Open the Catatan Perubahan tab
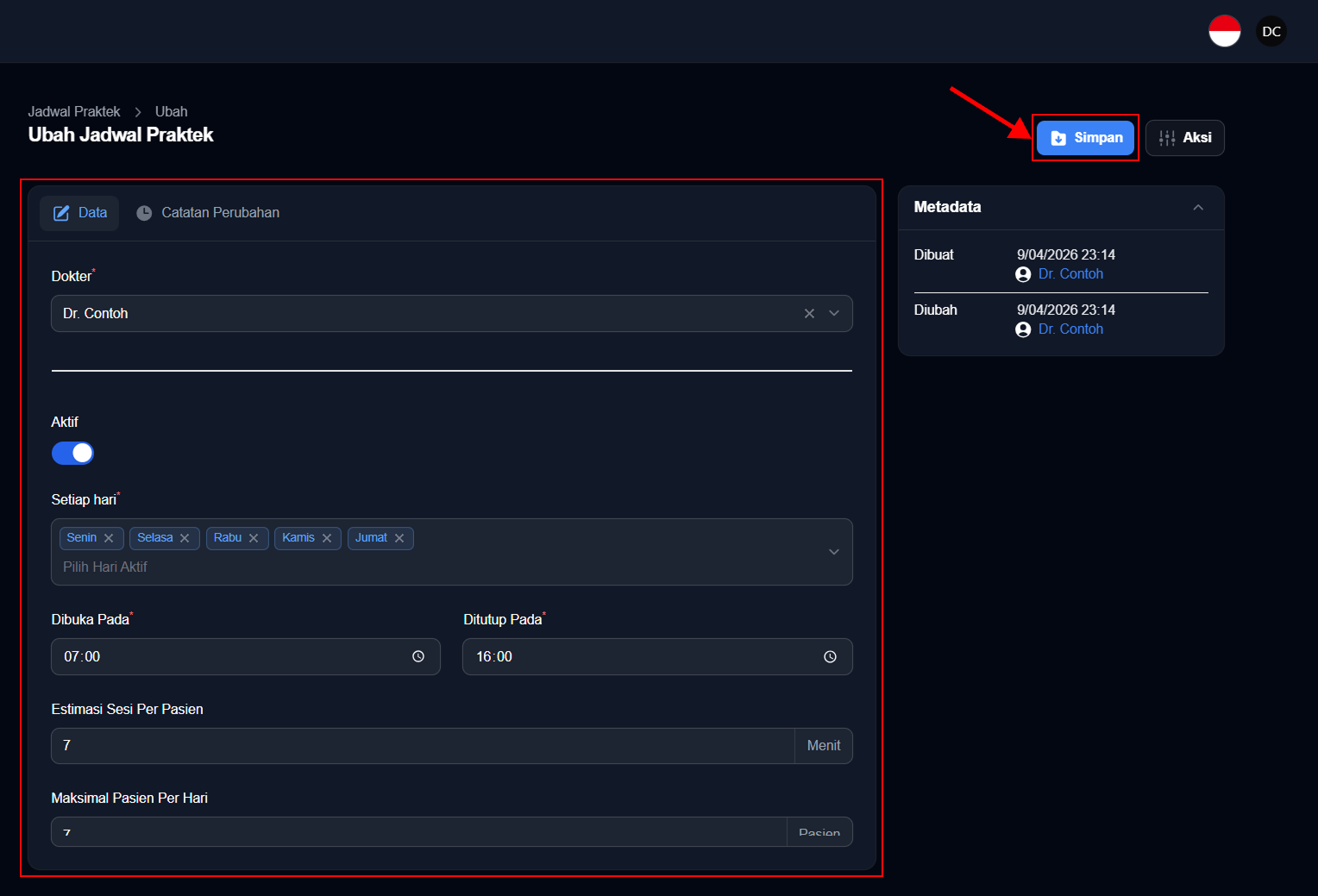 point(207,213)
